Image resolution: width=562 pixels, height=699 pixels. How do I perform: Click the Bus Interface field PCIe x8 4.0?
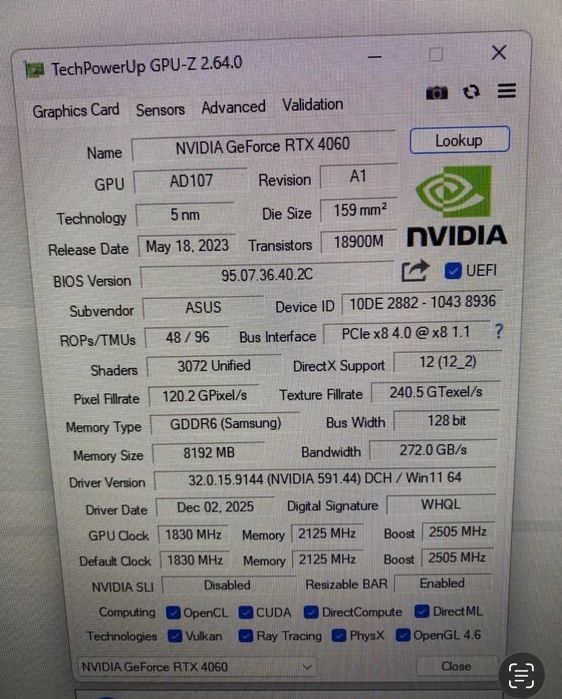point(406,333)
